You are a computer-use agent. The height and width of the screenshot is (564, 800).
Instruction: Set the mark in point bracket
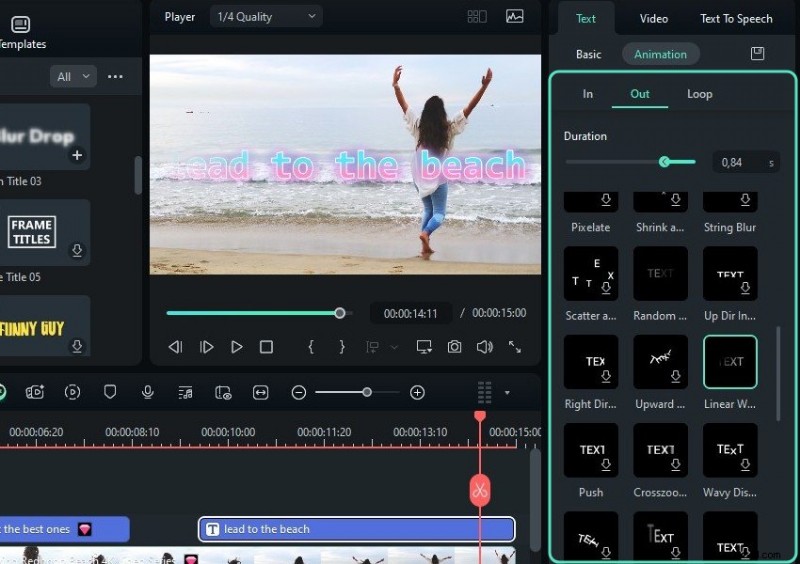pyautogui.click(x=311, y=347)
